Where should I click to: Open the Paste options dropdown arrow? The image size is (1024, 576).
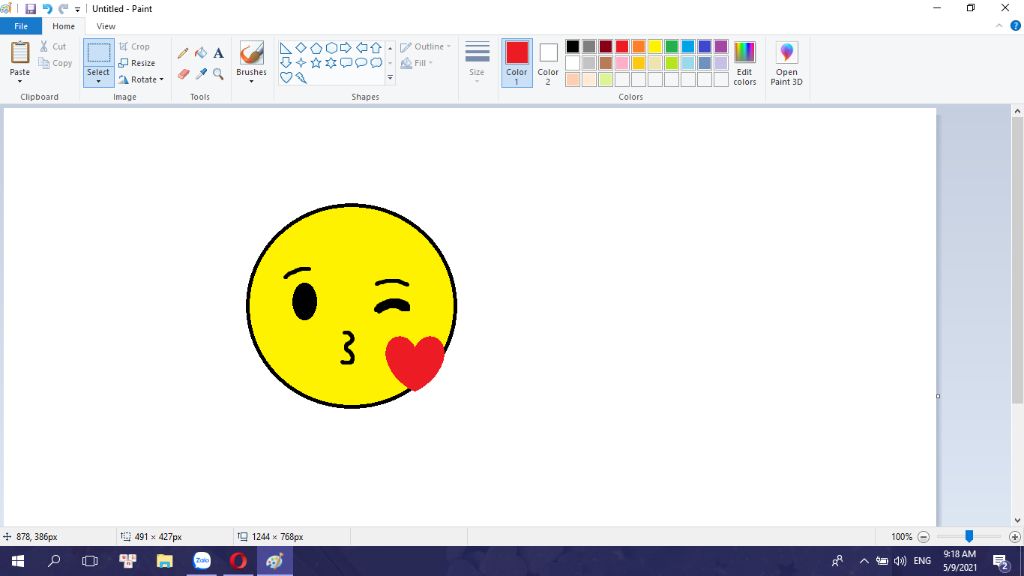coord(20,80)
